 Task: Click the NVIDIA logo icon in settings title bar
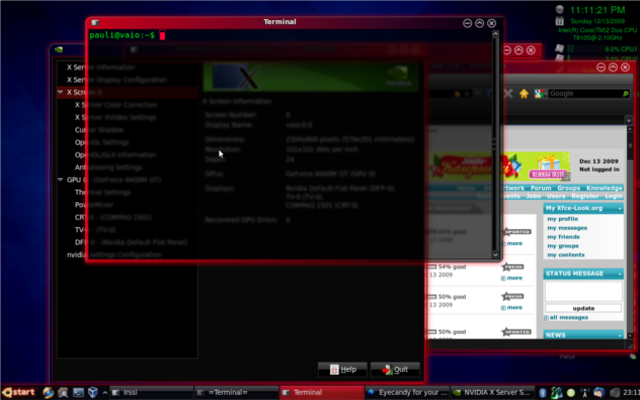coord(58,50)
